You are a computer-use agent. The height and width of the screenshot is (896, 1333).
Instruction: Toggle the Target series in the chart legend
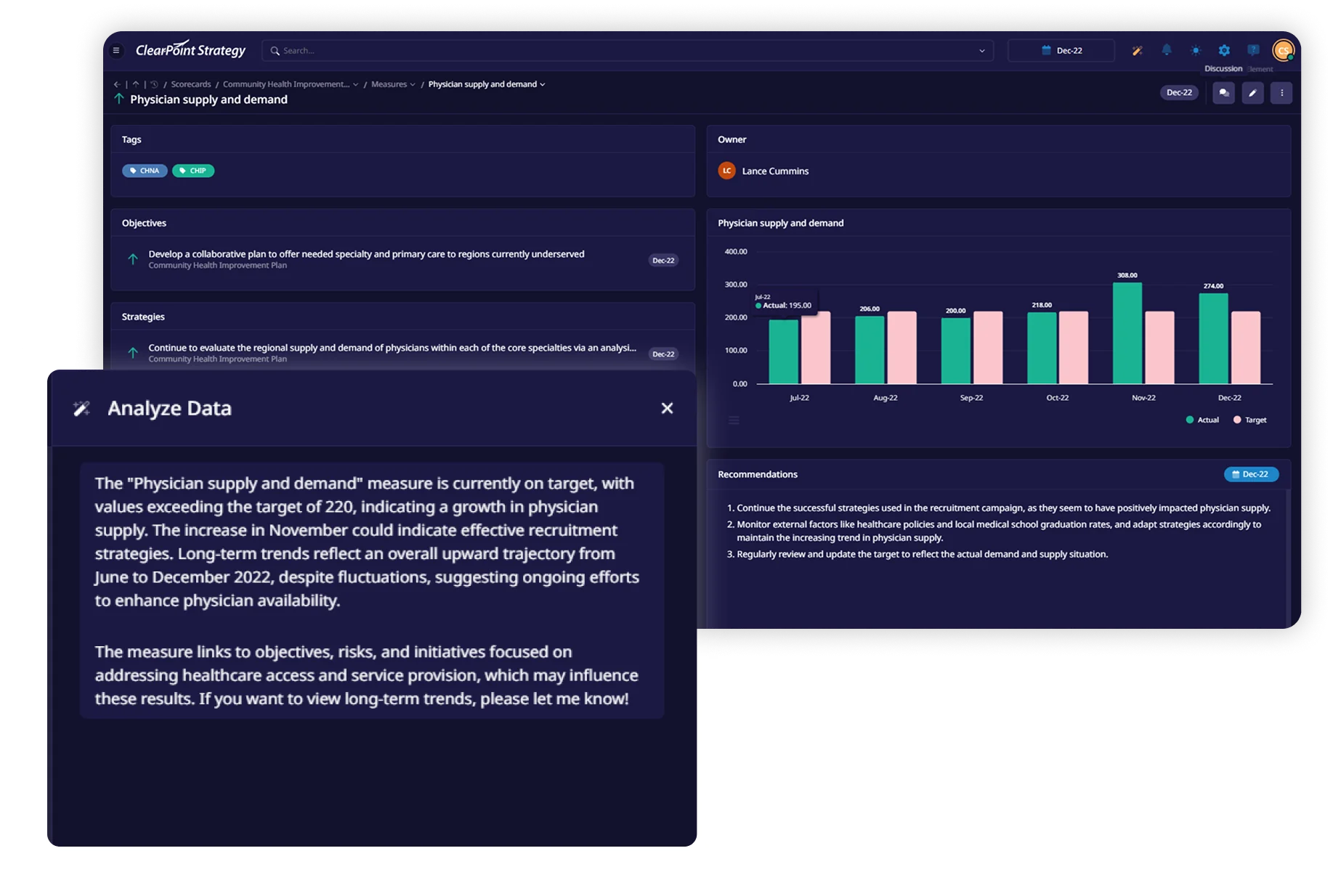pos(1249,420)
